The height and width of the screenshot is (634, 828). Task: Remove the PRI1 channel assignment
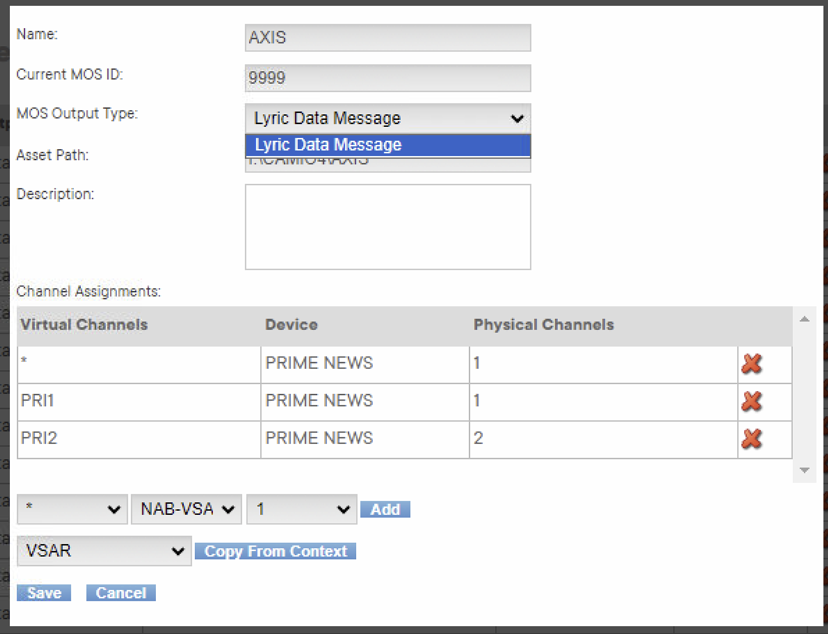point(752,402)
